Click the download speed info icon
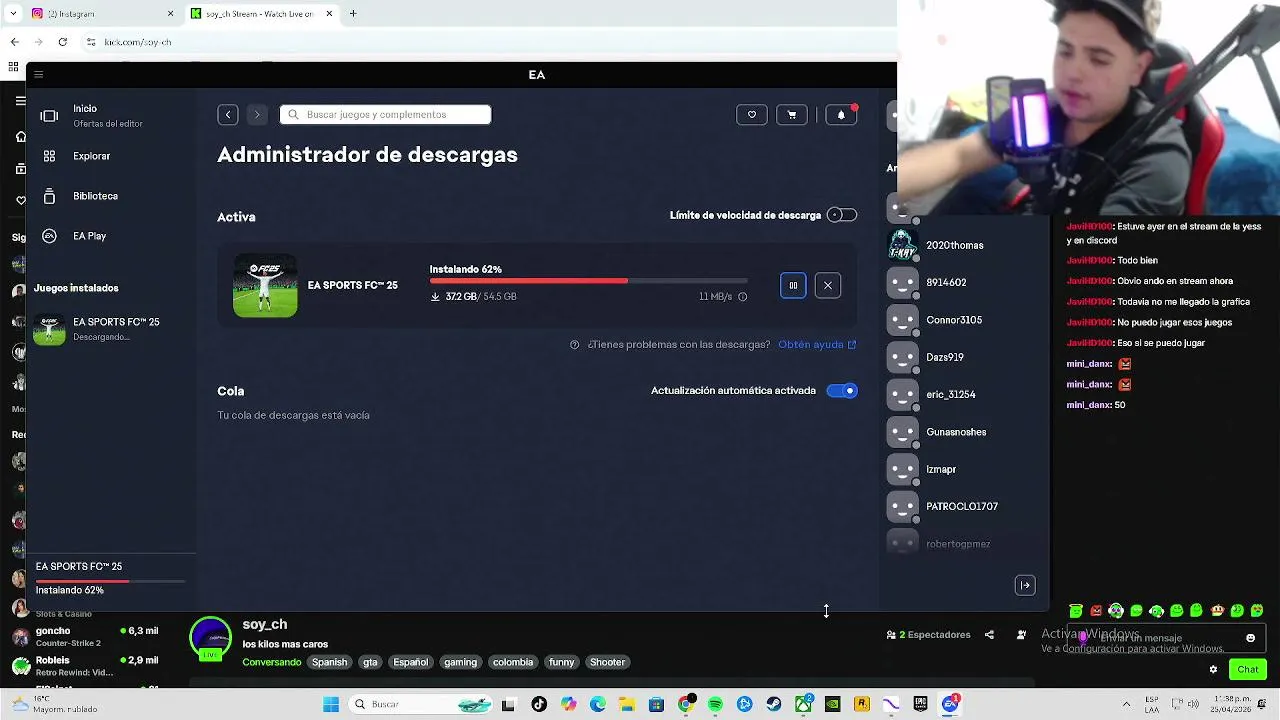This screenshot has height=720, width=1280. [742, 297]
